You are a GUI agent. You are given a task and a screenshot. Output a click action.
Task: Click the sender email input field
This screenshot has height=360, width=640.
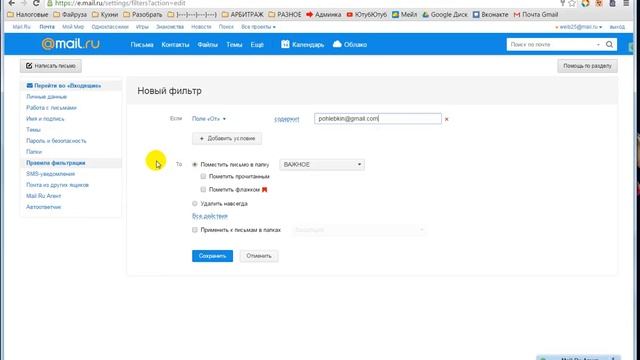(x=378, y=119)
